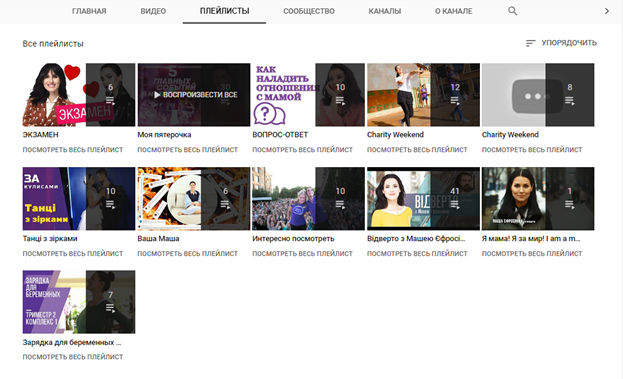Click the playlist icon on ВОПРОС-ОТВЕТ thumbnail
This screenshot has height=379, width=623.
click(x=340, y=101)
